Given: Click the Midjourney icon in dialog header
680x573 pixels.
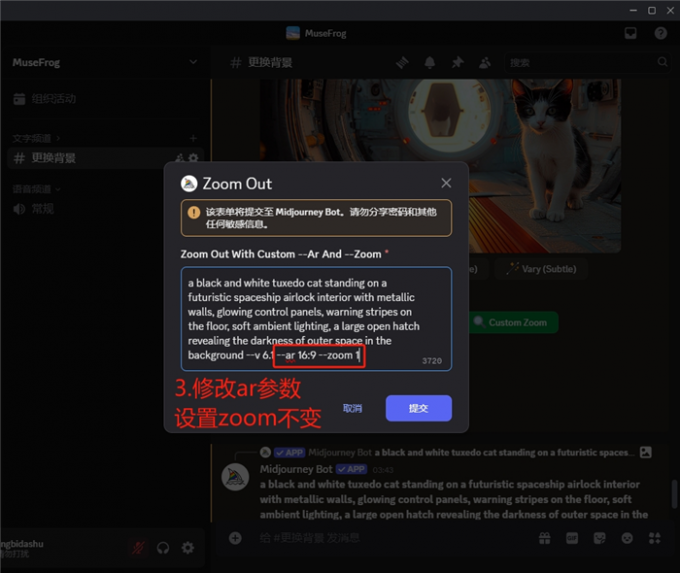Looking at the screenshot, I should tap(189, 183).
